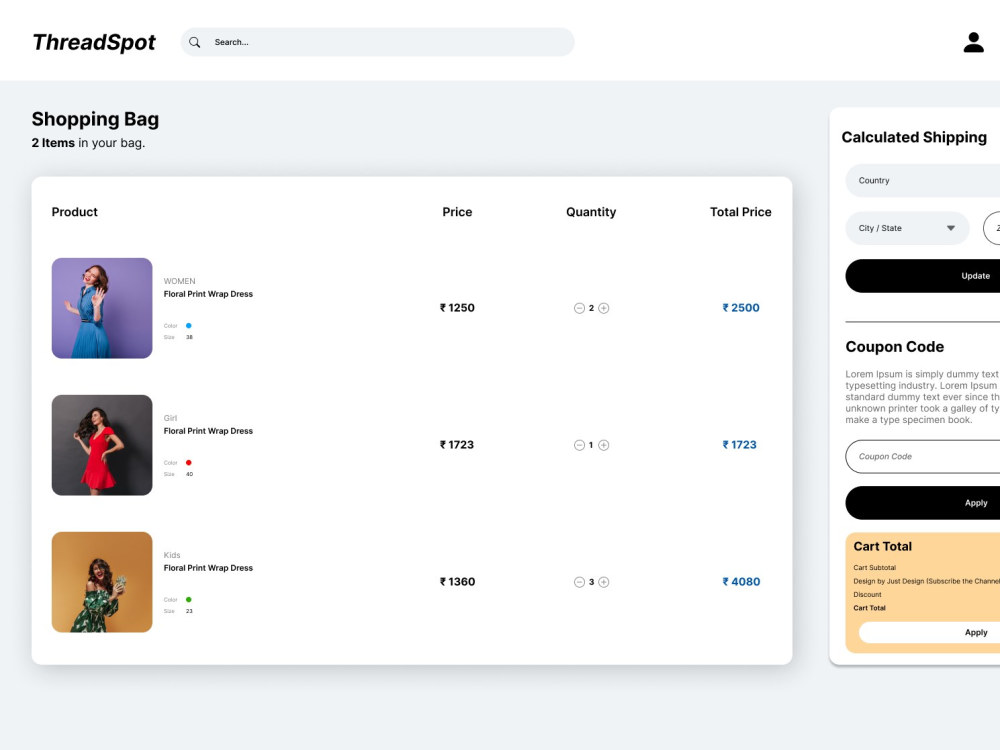This screenshot has width=1000, height=750.
Task: Open the red dress product thumbnail
Action: click(102, 445)
